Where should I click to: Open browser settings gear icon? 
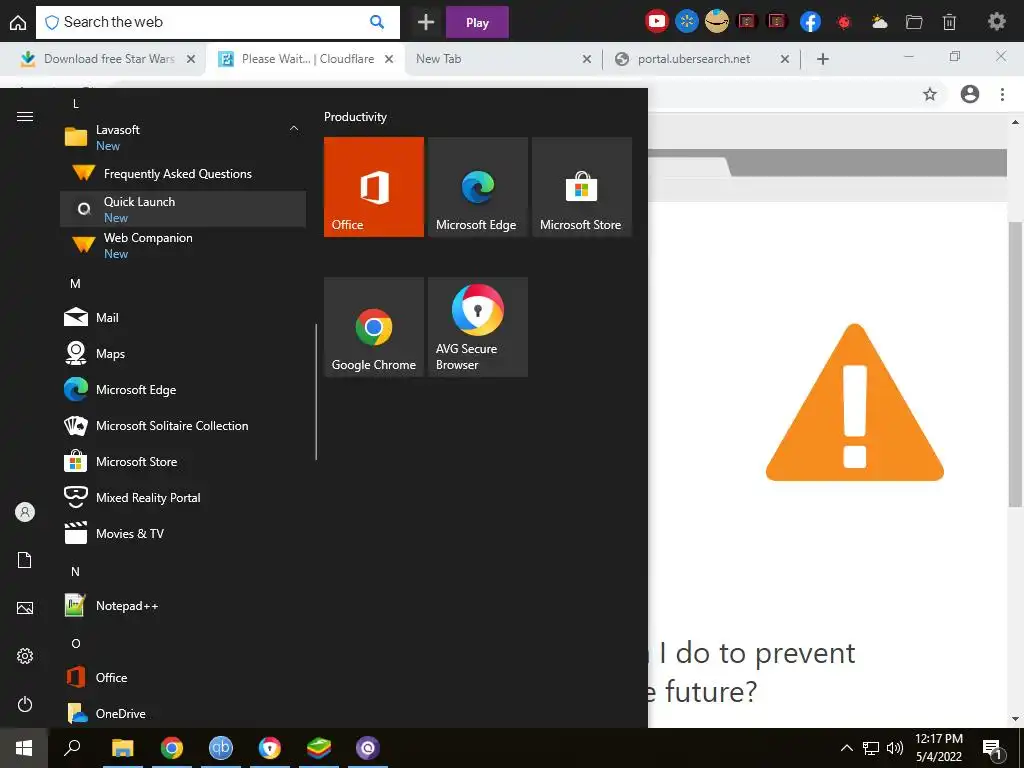pyautogui.click(x=997, y=22)
